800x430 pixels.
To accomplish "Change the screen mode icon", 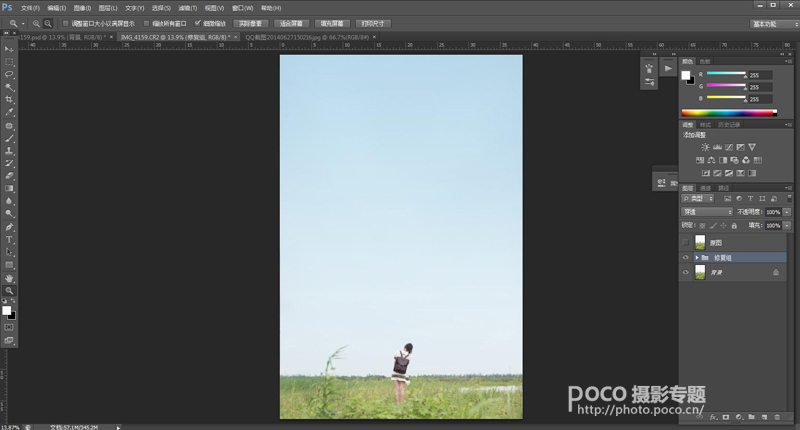I will 9,340.
